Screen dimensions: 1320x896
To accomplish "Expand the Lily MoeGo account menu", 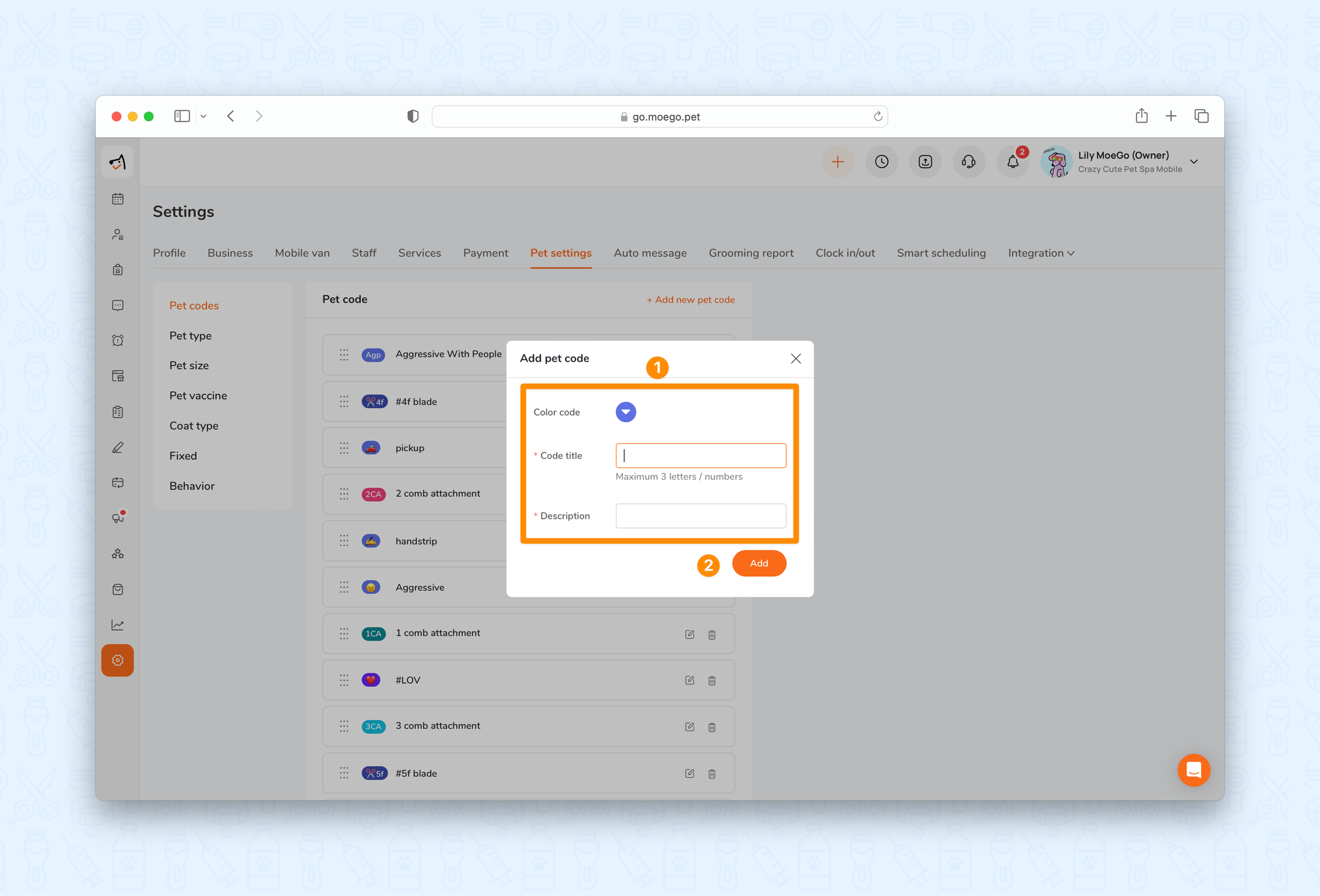I will click(1194, 162).
